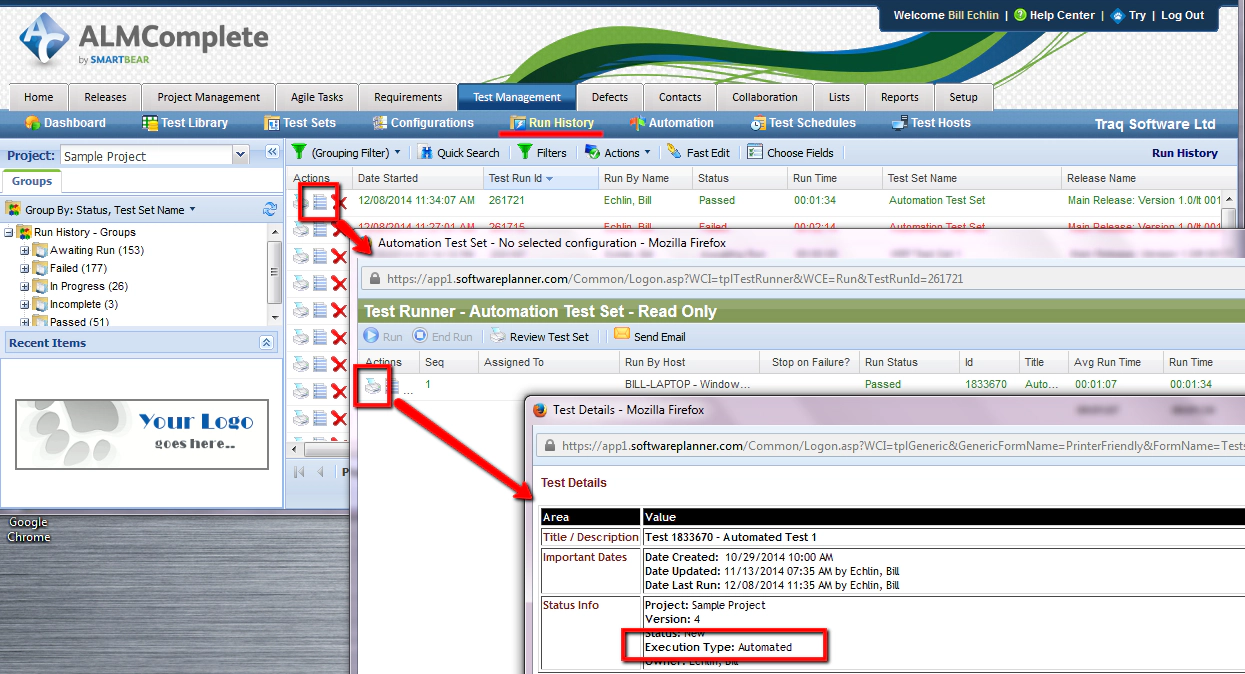Image resolution: width=1245 pixels, height=674 pixels.
Task: Click the Quick Search binoculars icon
Action: [426, 153]
